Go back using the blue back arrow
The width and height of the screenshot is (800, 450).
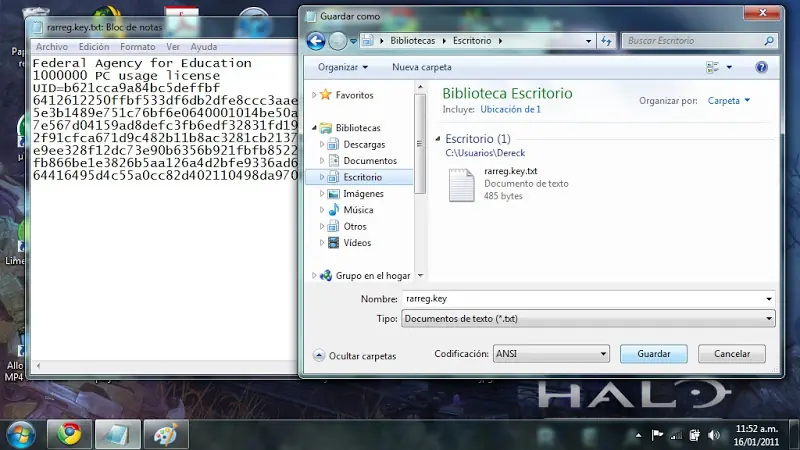pos(316,41)
